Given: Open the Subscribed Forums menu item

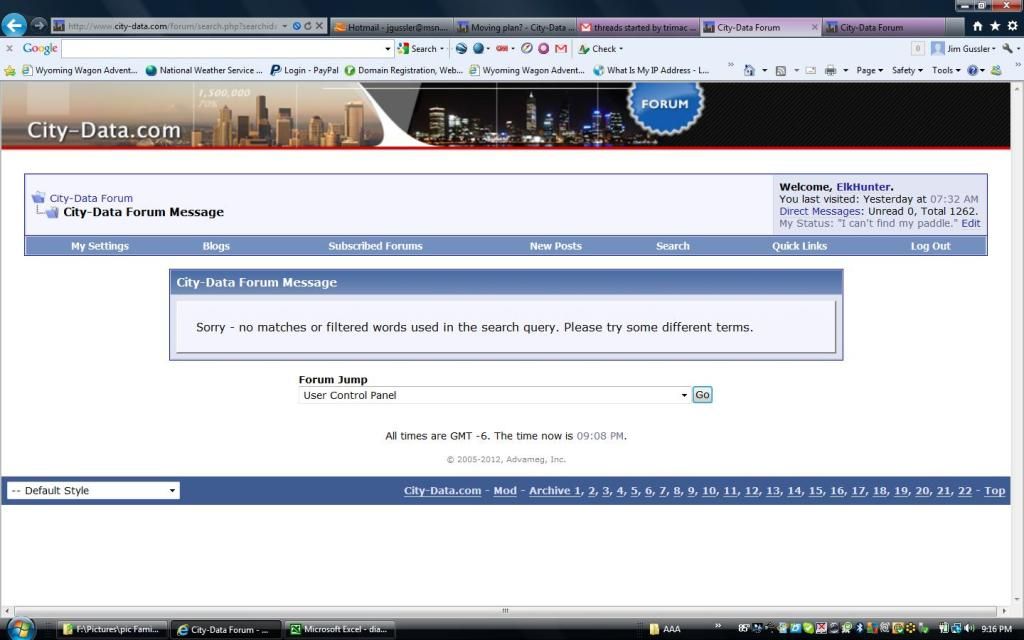Looking at the screenshot, I should point(376,246).
